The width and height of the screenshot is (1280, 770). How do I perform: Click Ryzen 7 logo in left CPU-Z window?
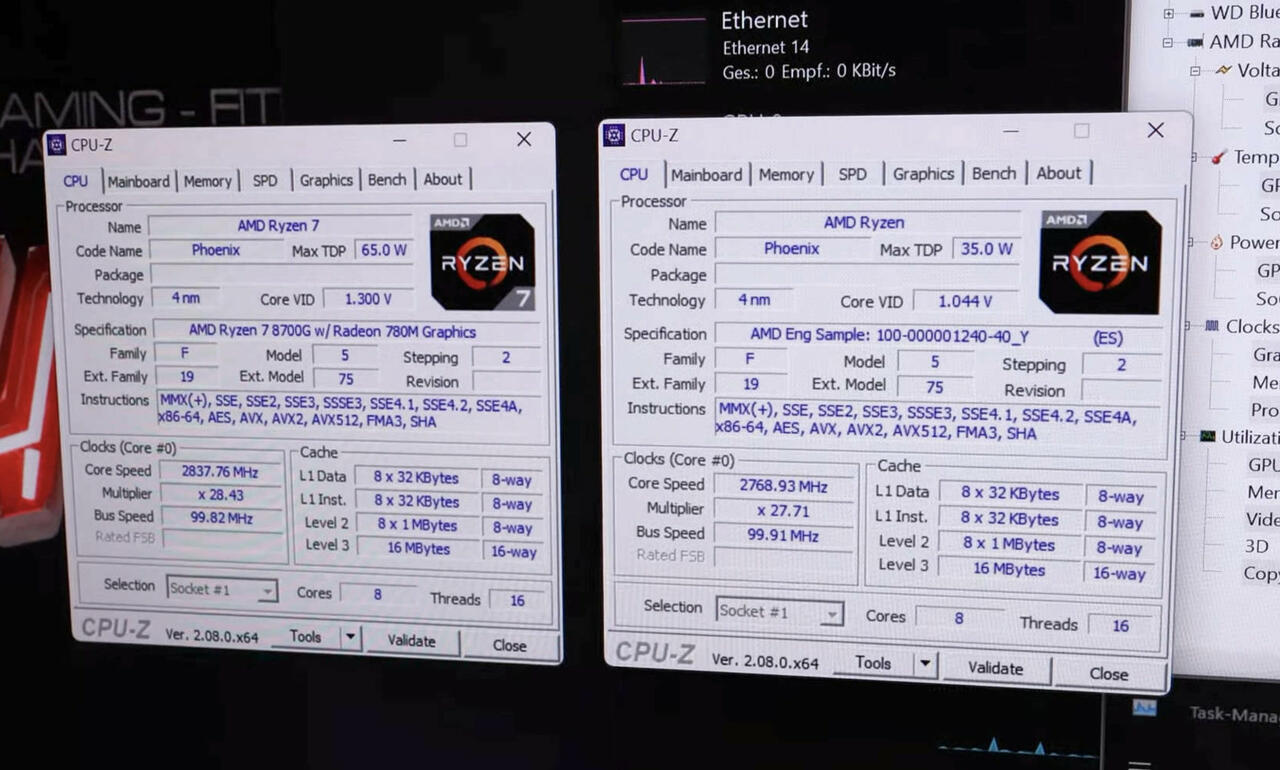[482, 262]
